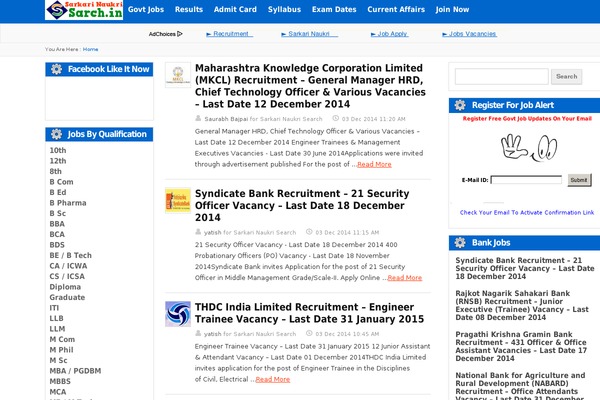Select Diploma qualification link
The width and height of the screenshot is (600, 400).
(65, 287)
